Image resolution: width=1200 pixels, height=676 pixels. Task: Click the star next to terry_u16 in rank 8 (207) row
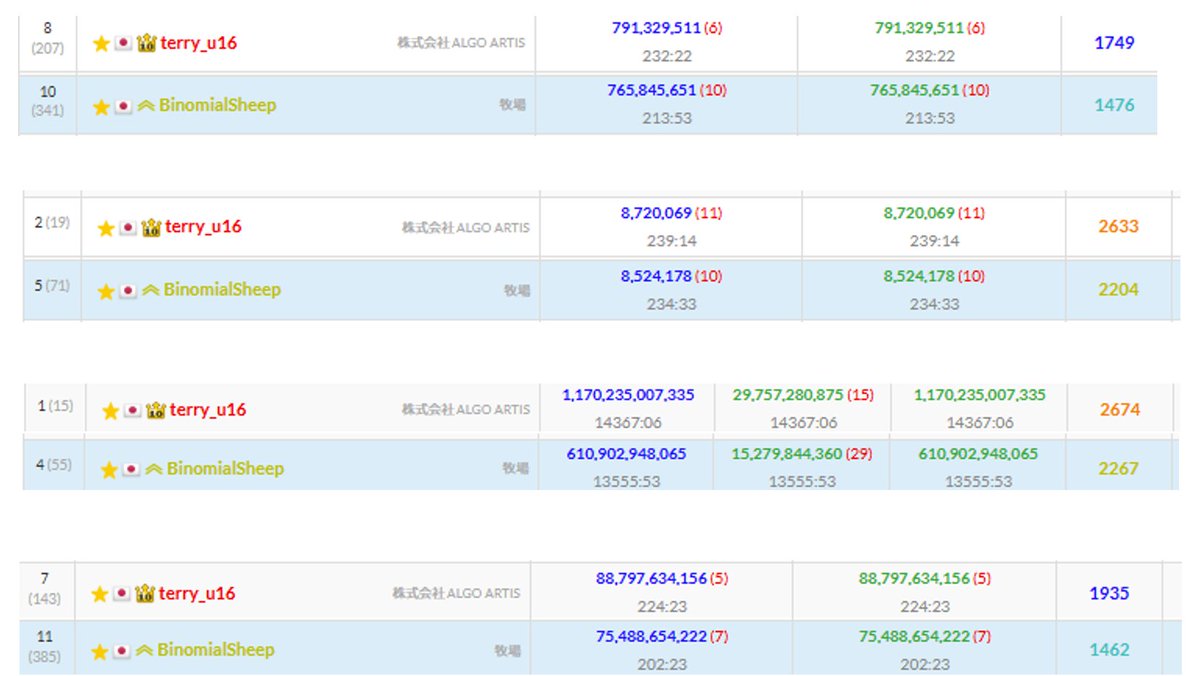pos(100,44)
